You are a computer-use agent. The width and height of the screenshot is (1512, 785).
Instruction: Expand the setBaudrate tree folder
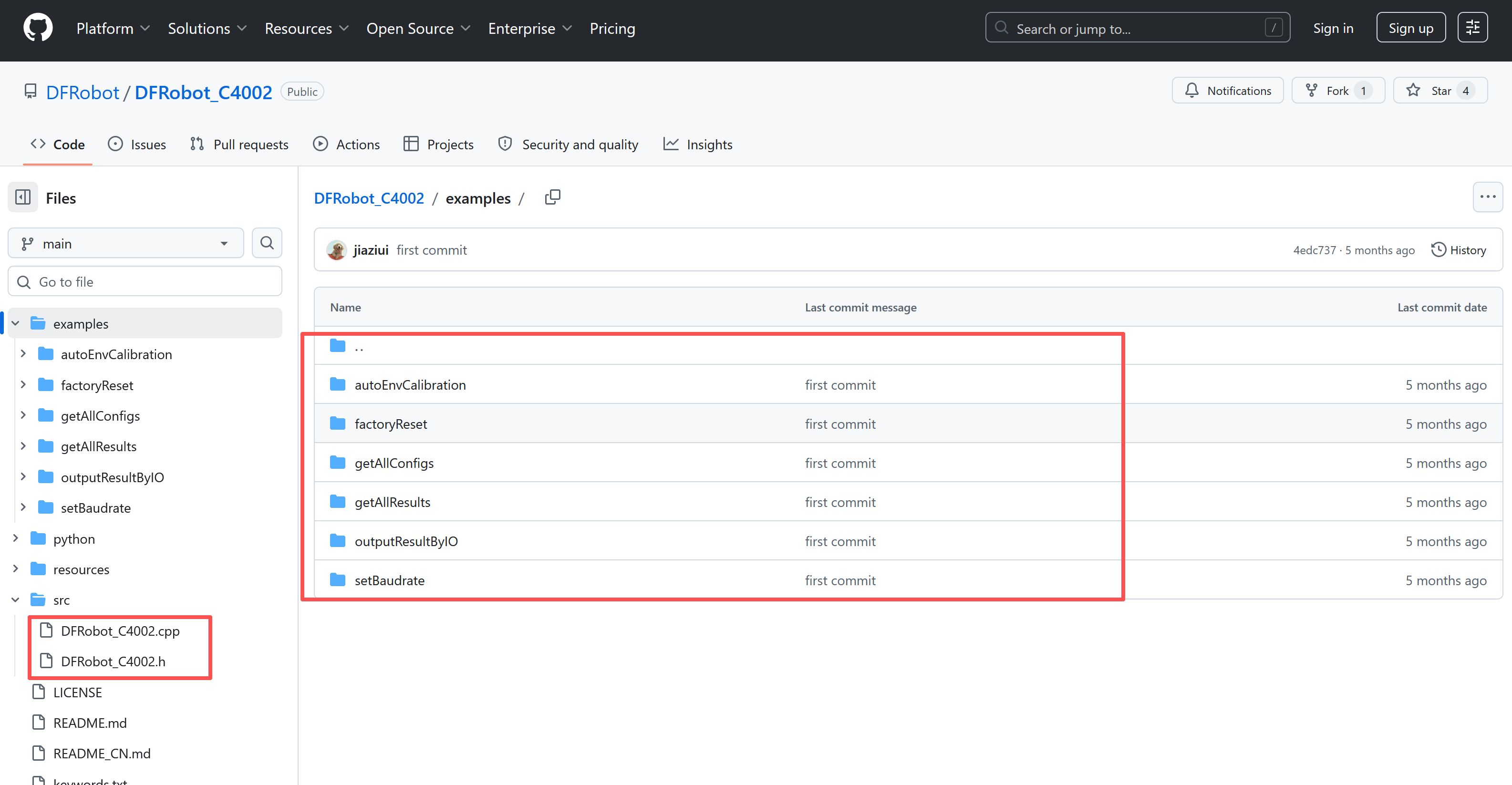click(x=23, y=507)
